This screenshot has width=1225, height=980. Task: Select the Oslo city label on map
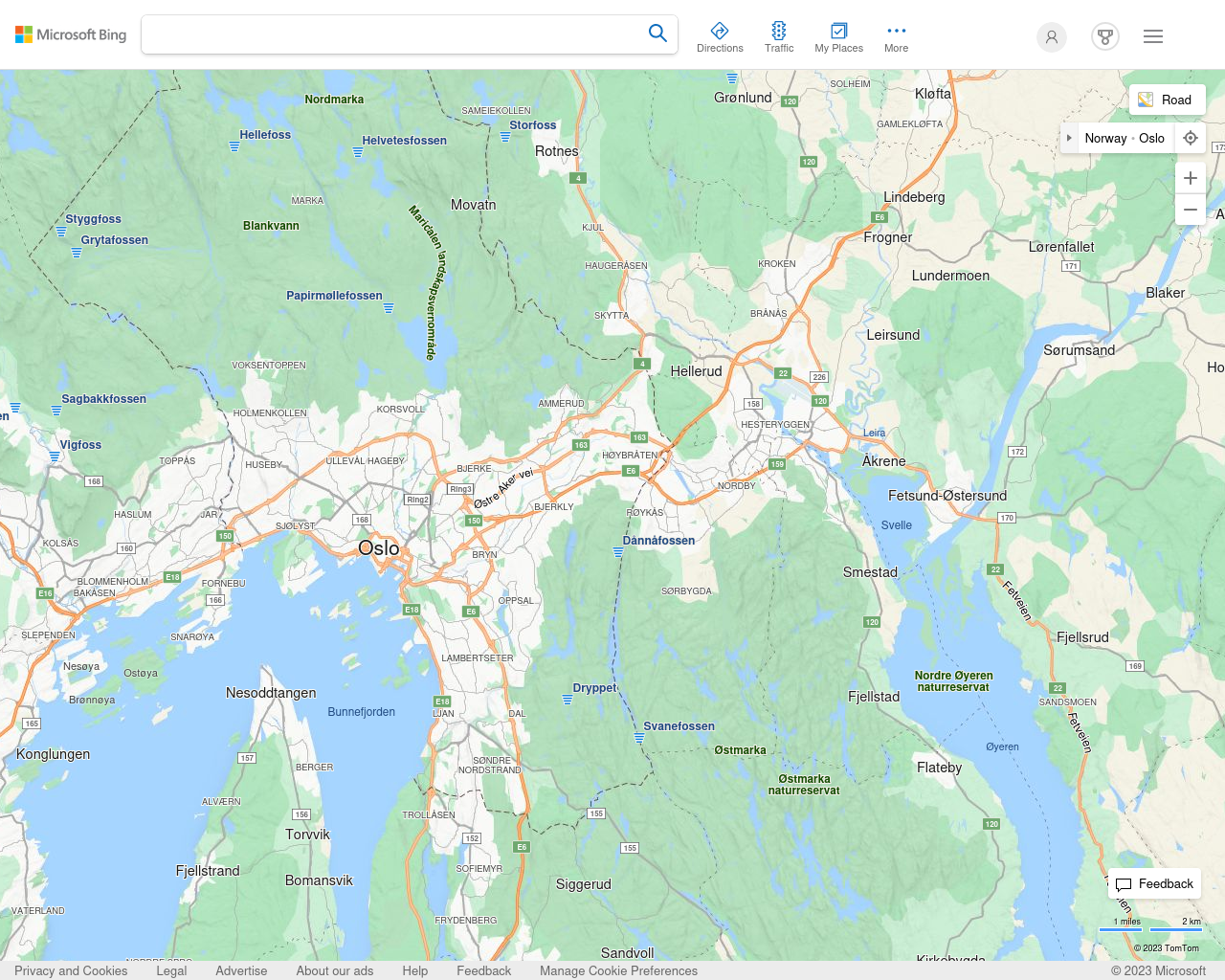click(379, 548)
